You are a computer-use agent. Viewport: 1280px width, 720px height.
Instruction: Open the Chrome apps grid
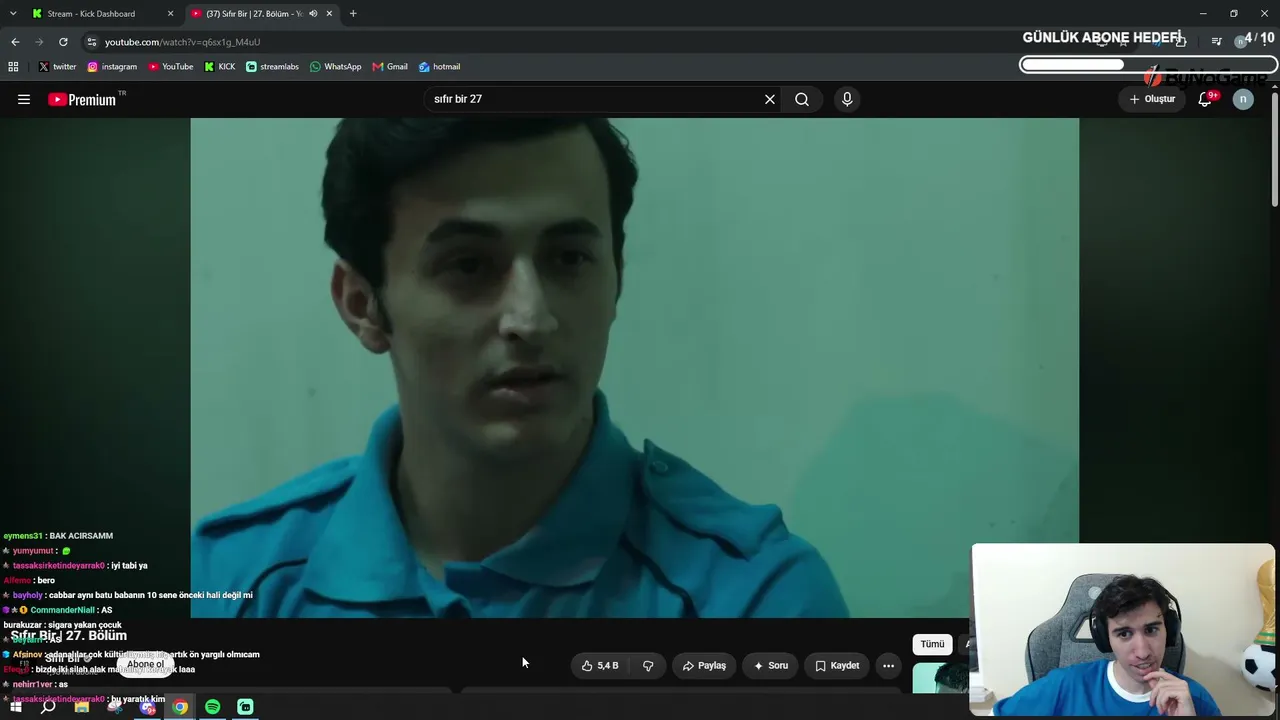[13, 67]
